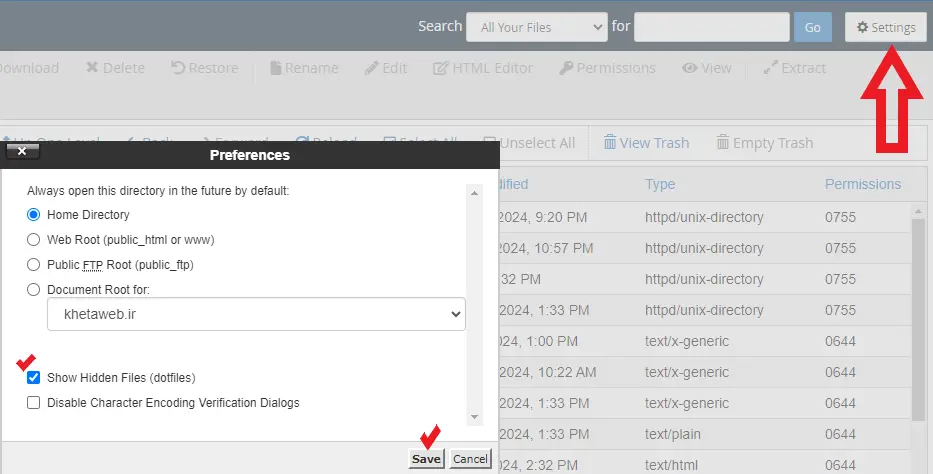Click text/x-generic in the 1:00 PM row

[x=687, y=341]
